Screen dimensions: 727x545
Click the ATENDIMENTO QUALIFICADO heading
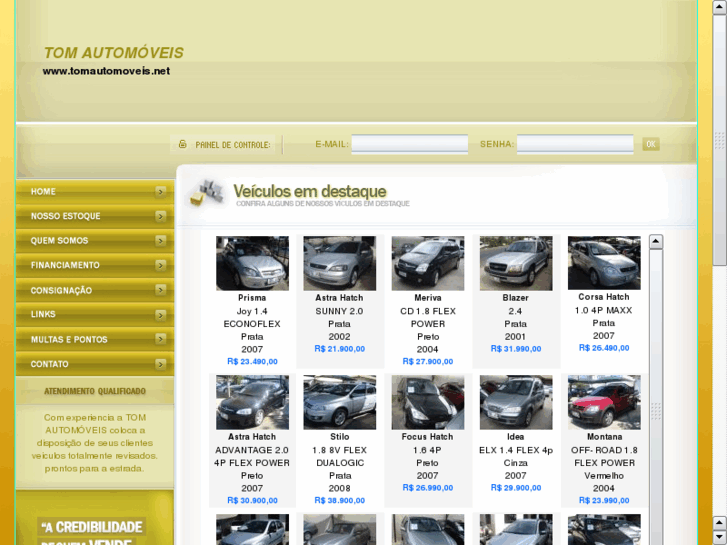click(95, 391)
